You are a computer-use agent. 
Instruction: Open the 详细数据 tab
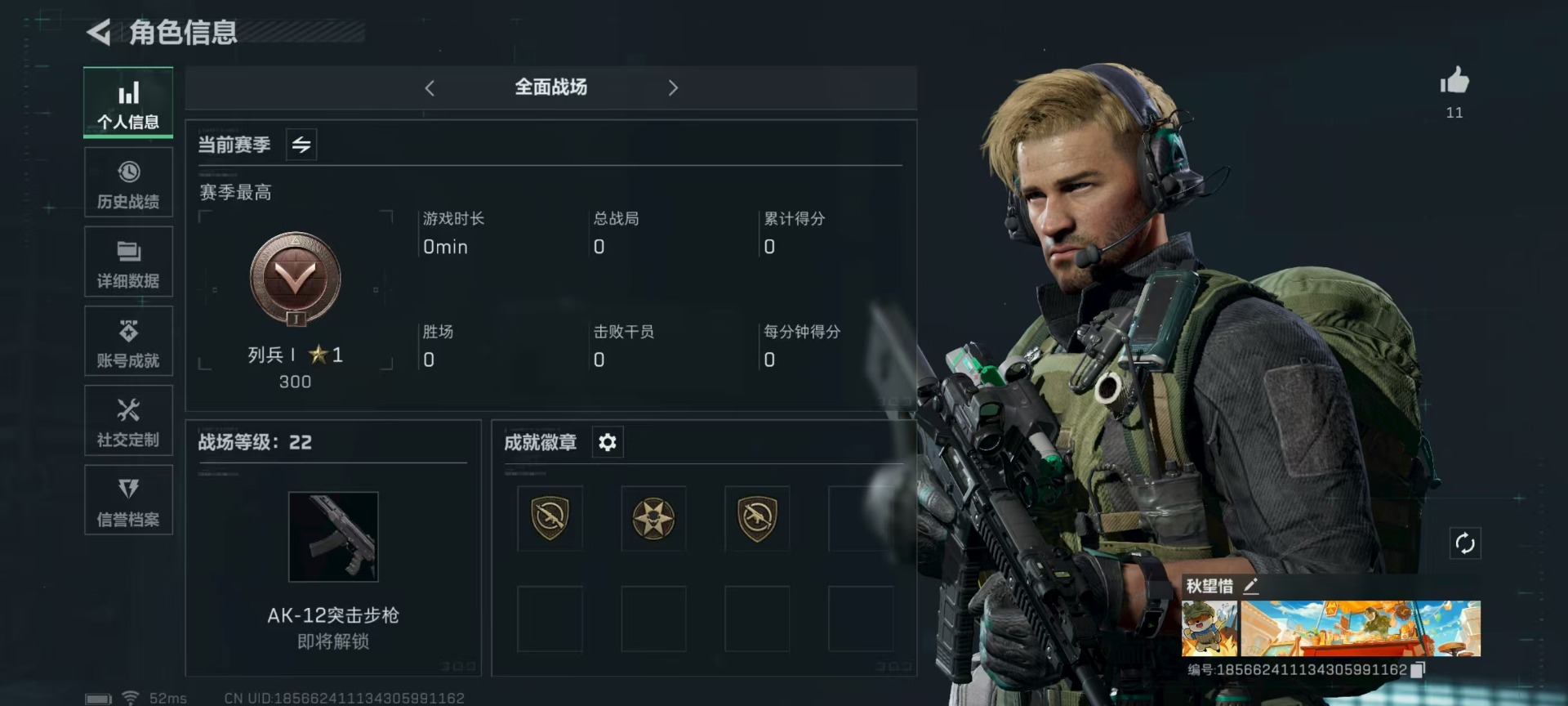[128, 261]
